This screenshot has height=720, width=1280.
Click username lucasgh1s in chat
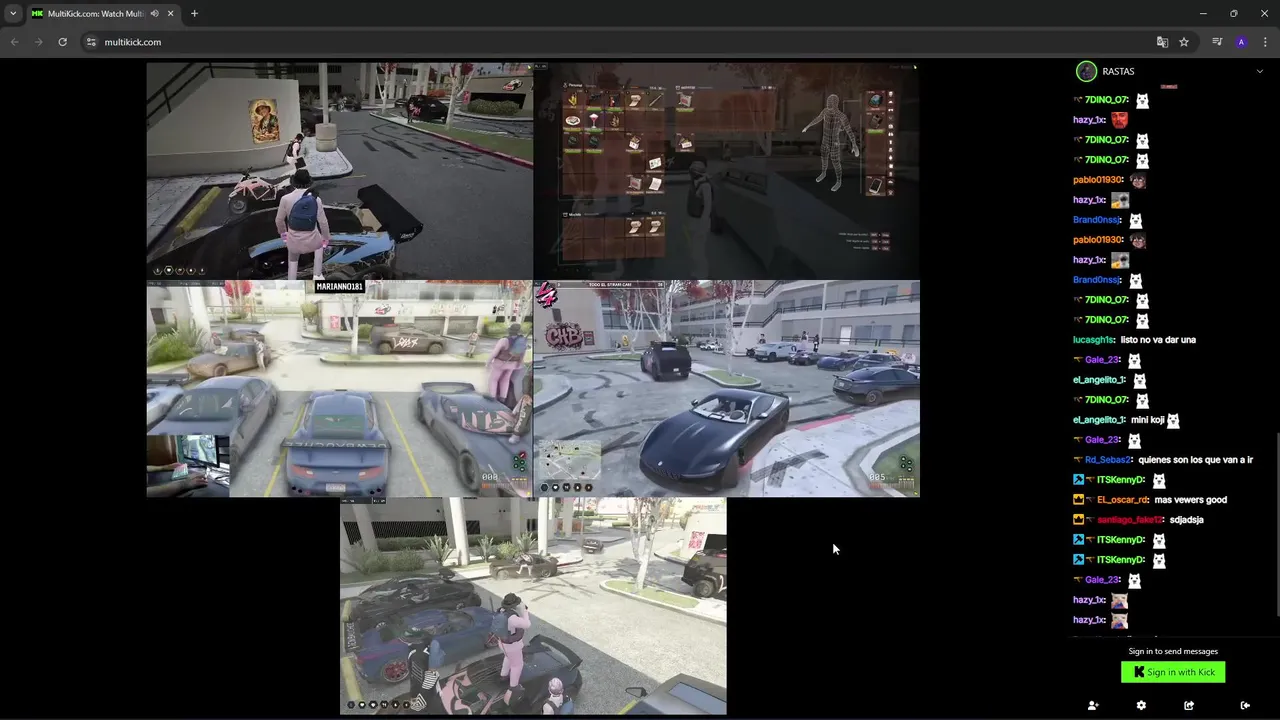[1093, 340]
